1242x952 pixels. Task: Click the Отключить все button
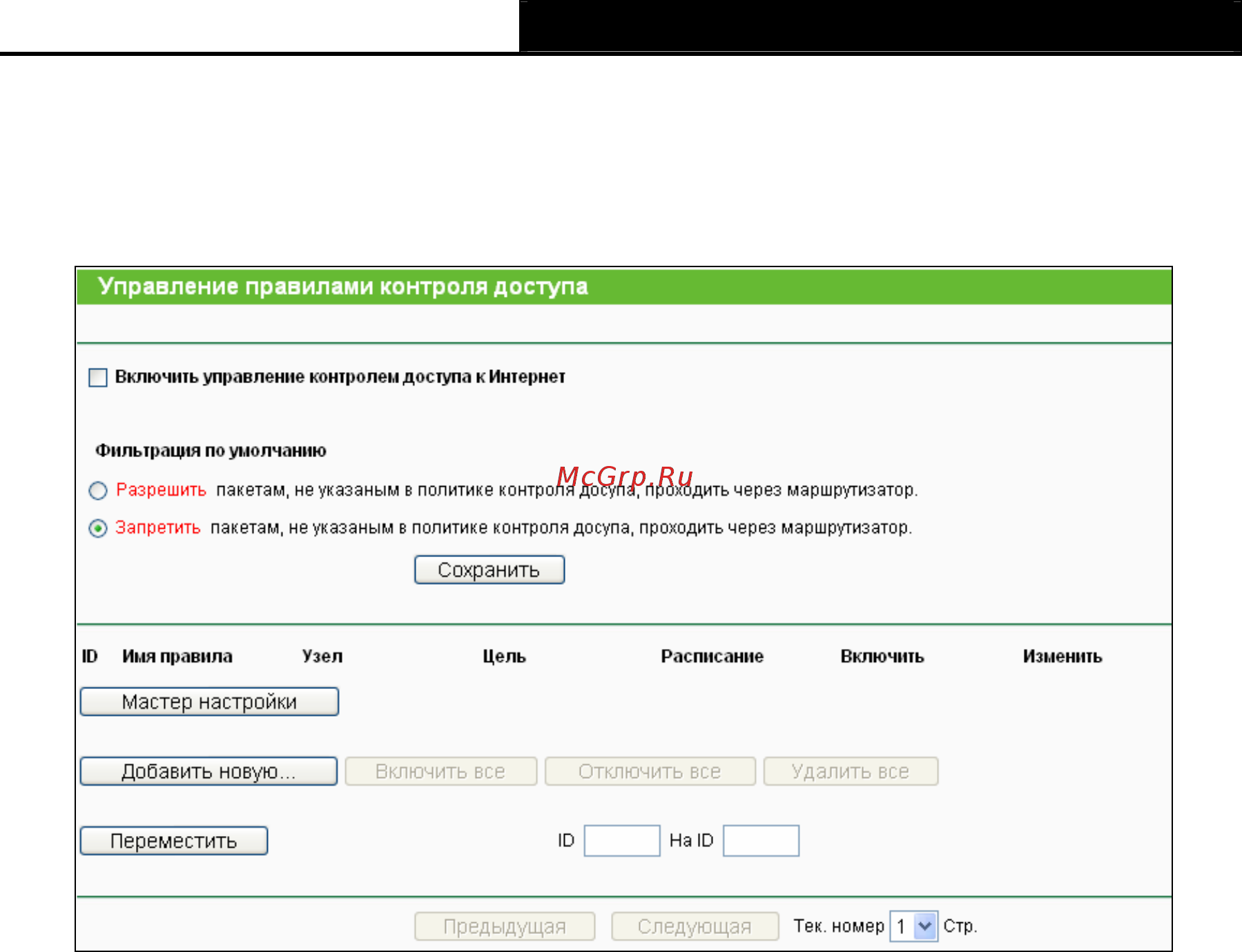point(650,771)
